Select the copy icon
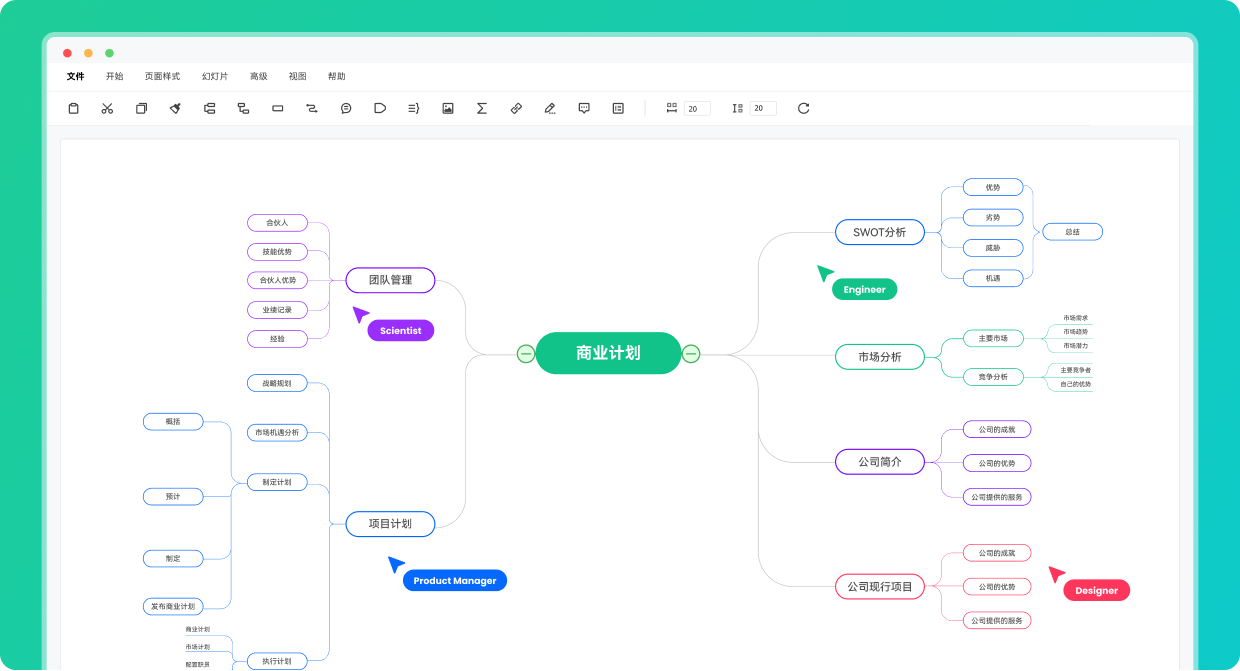The image size is (1240, 671). click(x=141, y=108)
